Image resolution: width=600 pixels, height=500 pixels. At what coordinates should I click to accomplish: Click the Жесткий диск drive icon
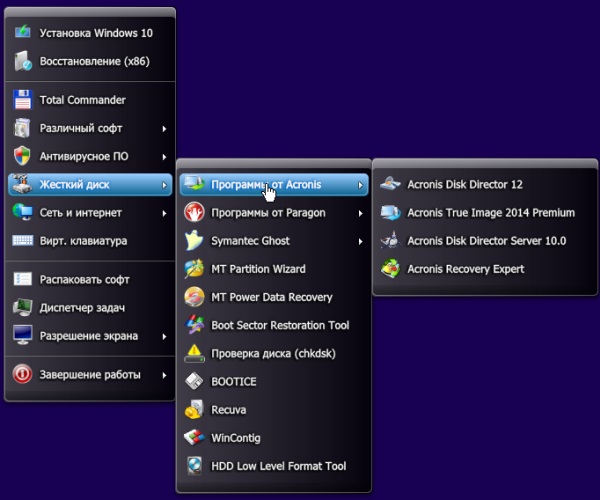[x=23, y=184]
